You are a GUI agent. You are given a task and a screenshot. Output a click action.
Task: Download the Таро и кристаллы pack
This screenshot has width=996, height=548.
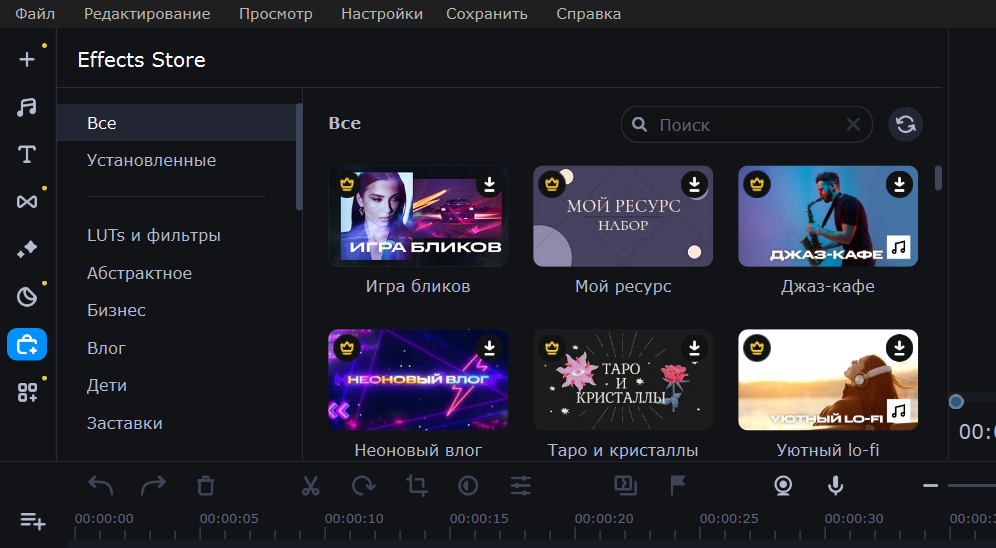click(694, 348)
